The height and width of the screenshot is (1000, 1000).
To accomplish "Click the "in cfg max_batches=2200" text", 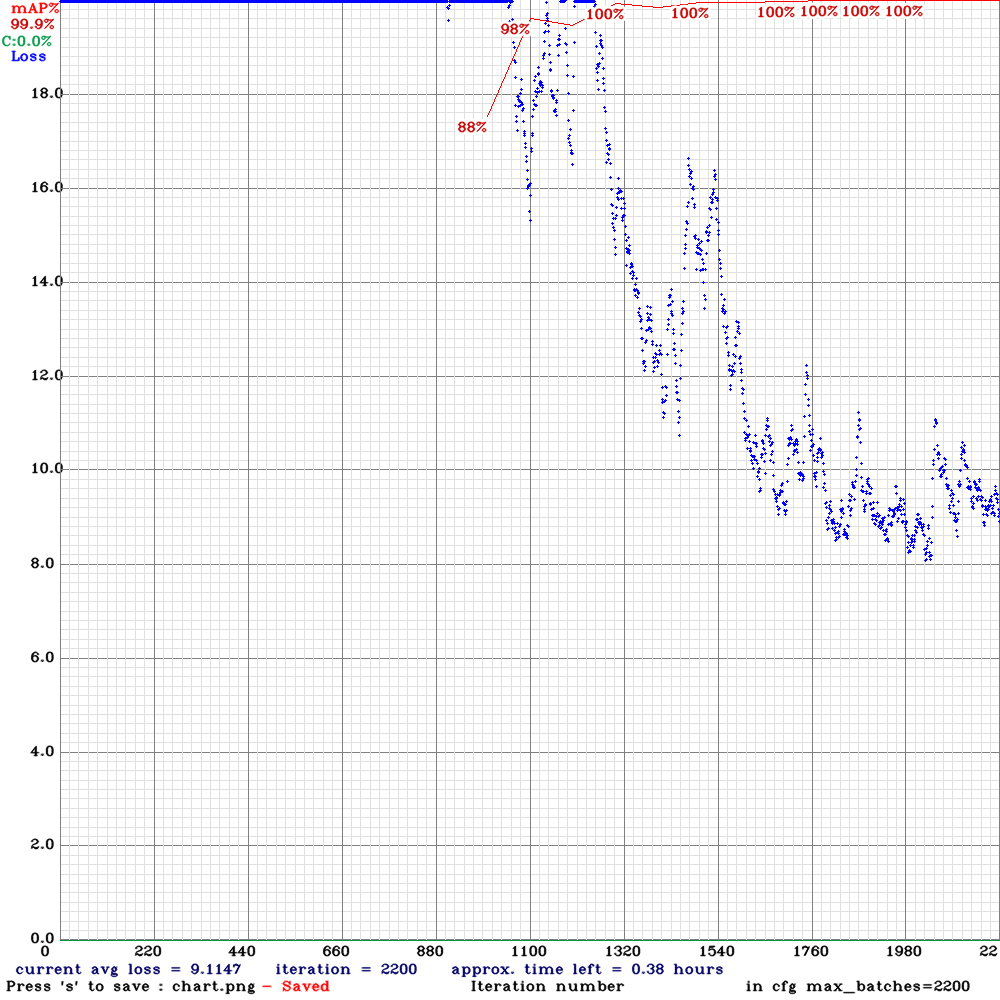I will tap(858, 987).
